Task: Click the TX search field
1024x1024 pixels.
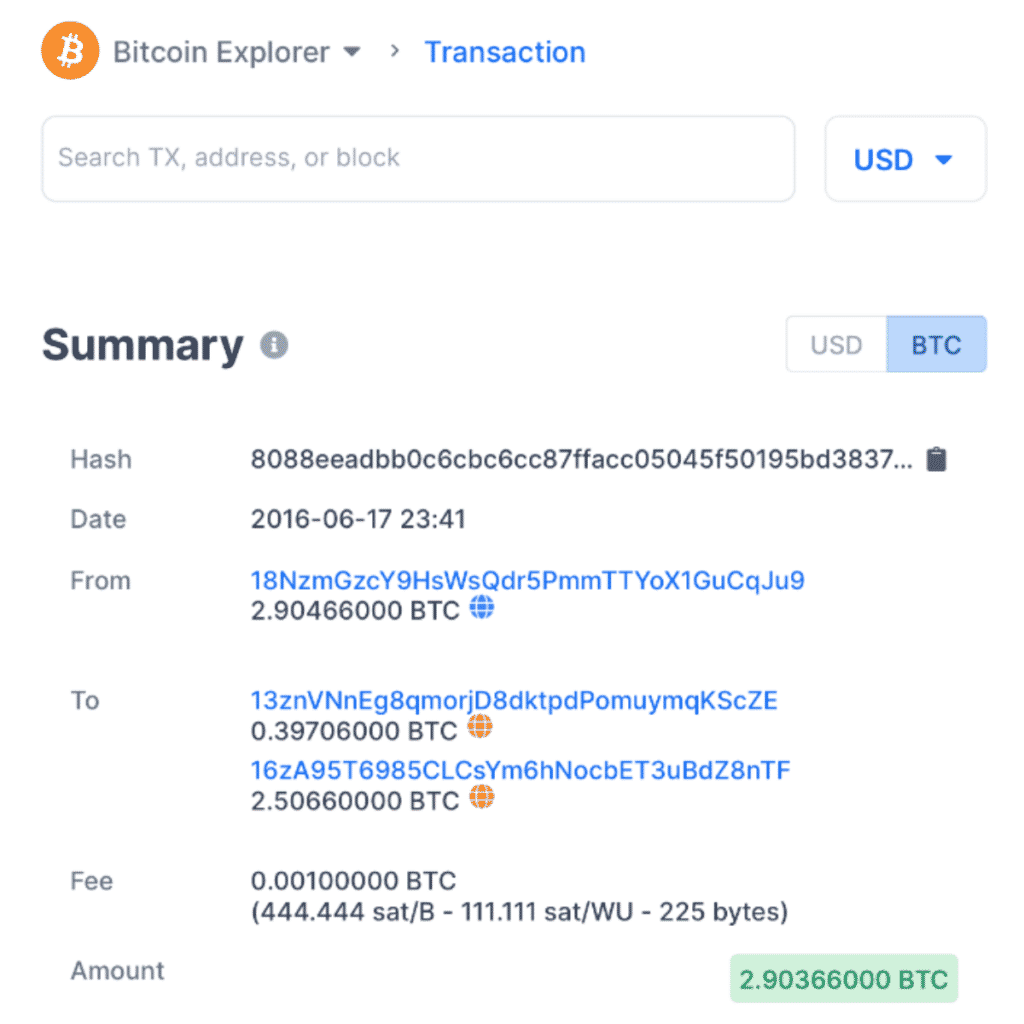Action: pyautogui.click(x=418, y=158)
